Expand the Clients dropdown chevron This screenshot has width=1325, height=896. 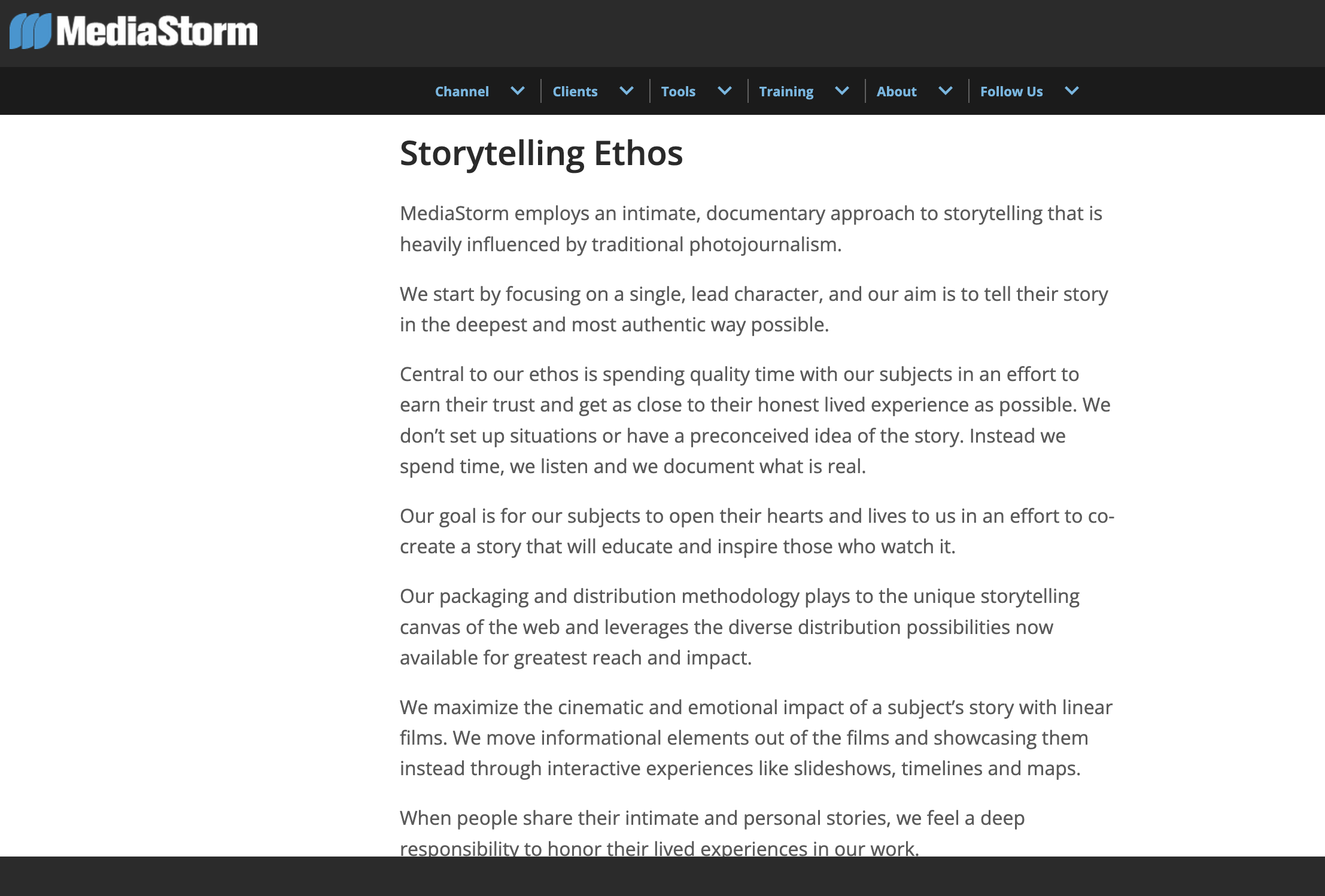(627, 91)
